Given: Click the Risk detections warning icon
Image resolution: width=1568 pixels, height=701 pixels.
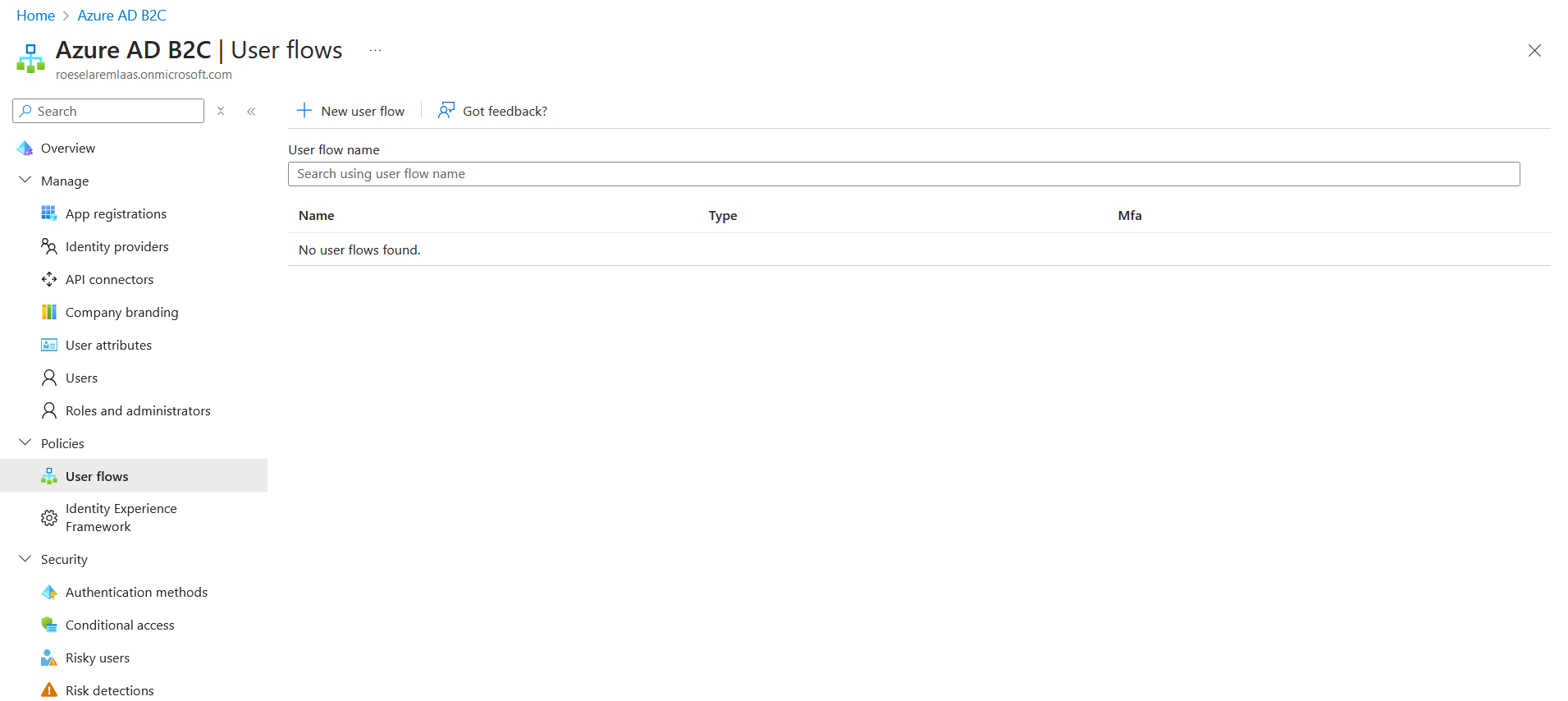Looking at the screenshot, I should tap(49, 690).
